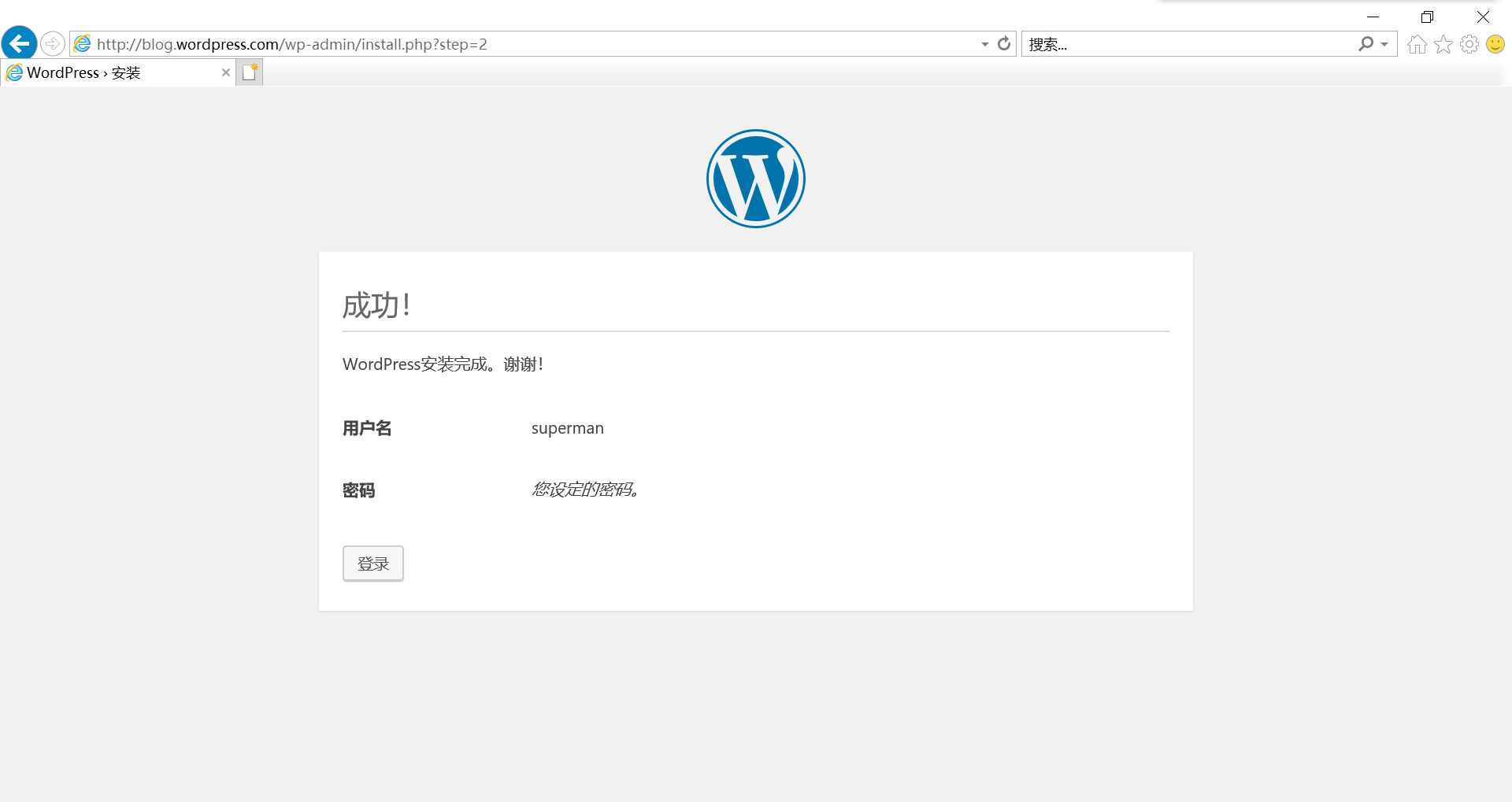
Task: Click the 成功! heading
Action: tap(376, 305)
